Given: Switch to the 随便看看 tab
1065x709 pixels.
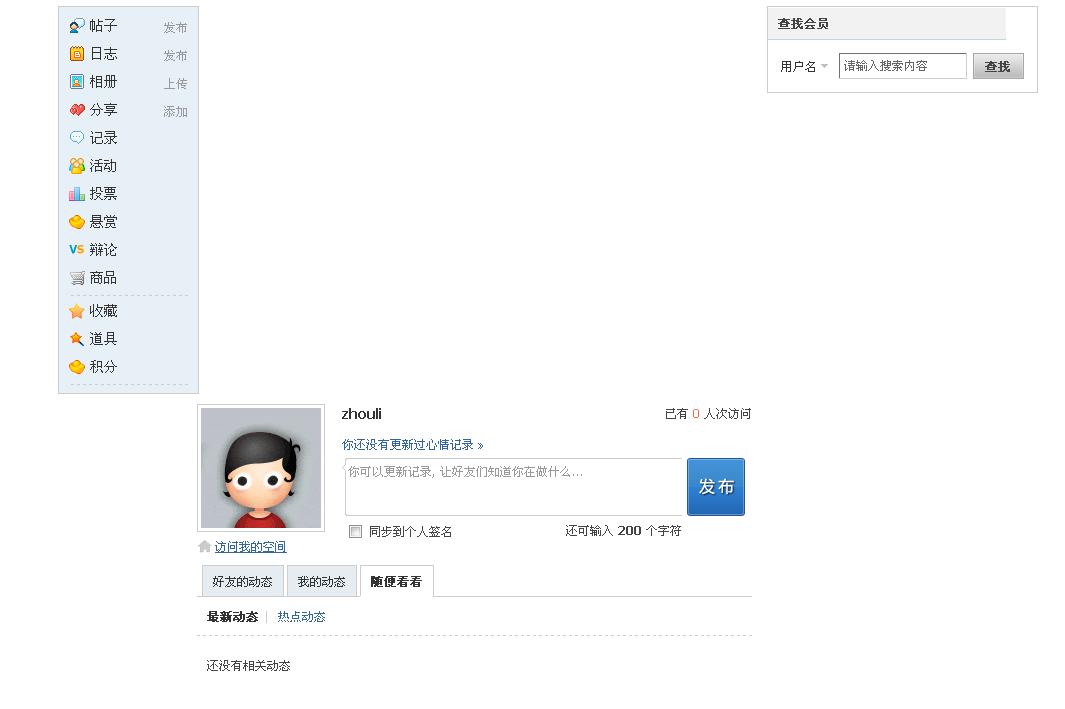Looking at the screenshot, I should pos(397,581).
